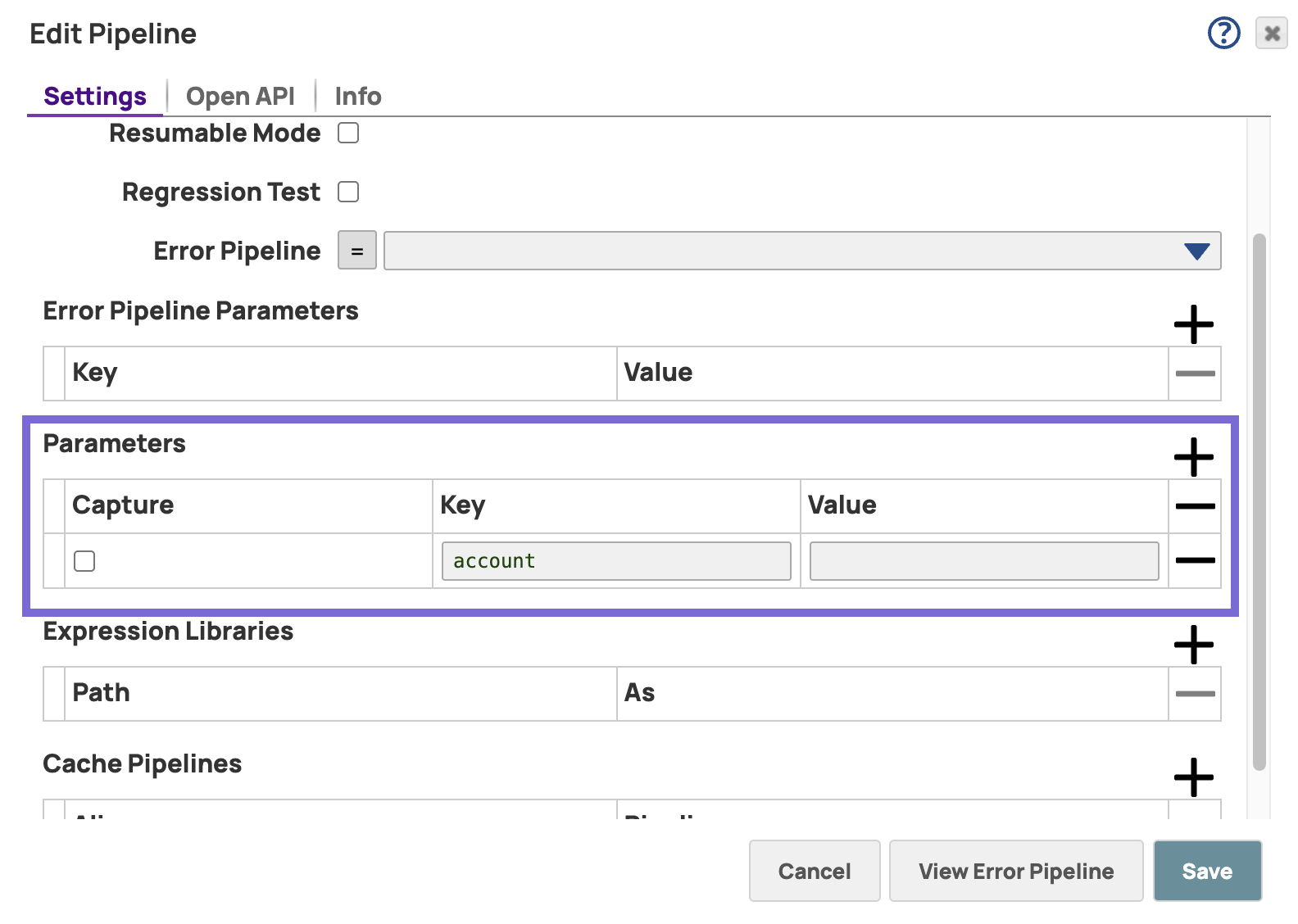Add a row to Error Pipeline Parameters
1298x924 pixels.
[x=1193, y=324]
